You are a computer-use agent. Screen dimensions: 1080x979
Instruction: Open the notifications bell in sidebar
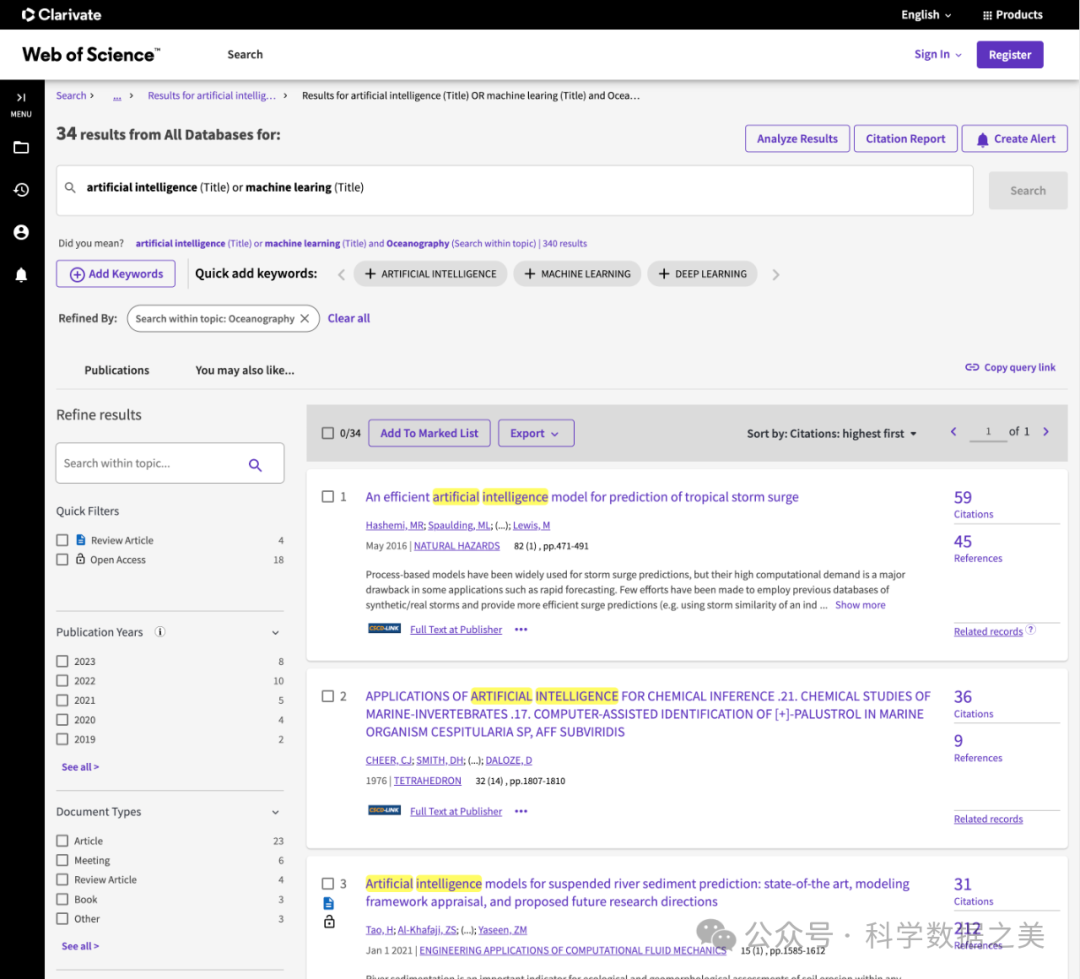(x=21, y=275)
